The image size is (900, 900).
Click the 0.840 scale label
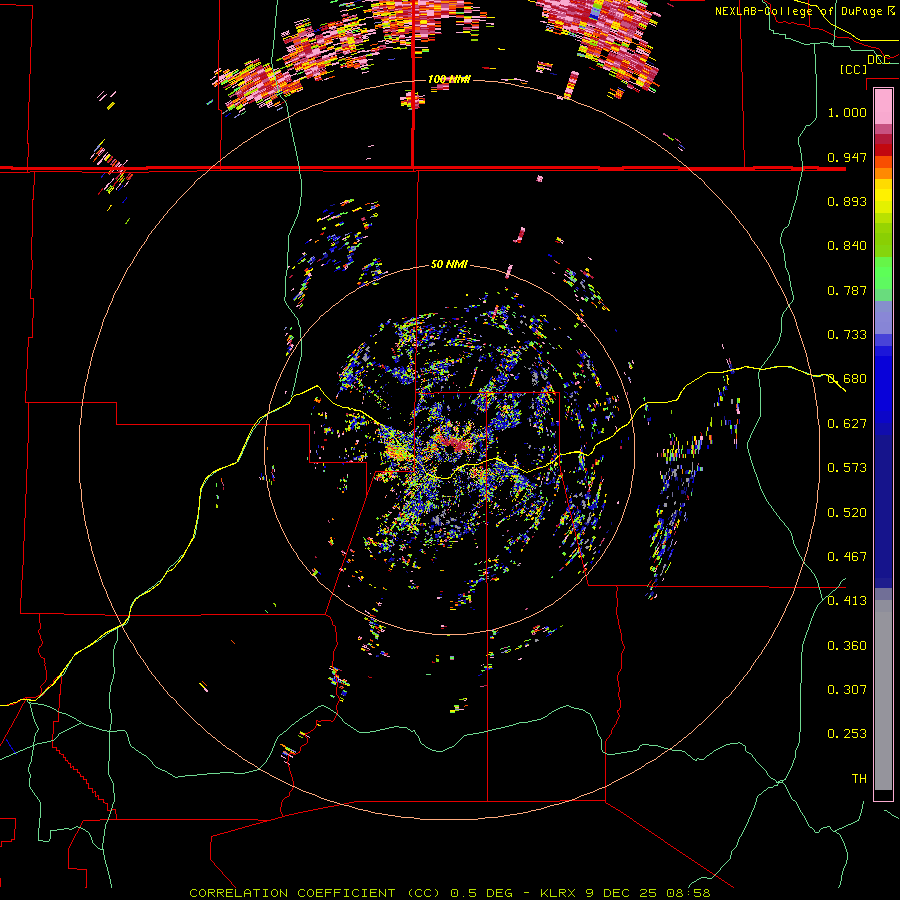pos(847,246)
